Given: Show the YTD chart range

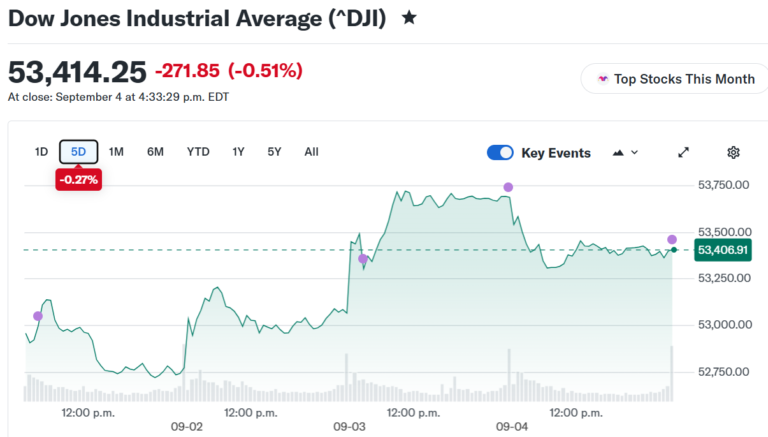Looking at the screenshot, I should pyautogui.click(x=198, y=152).
